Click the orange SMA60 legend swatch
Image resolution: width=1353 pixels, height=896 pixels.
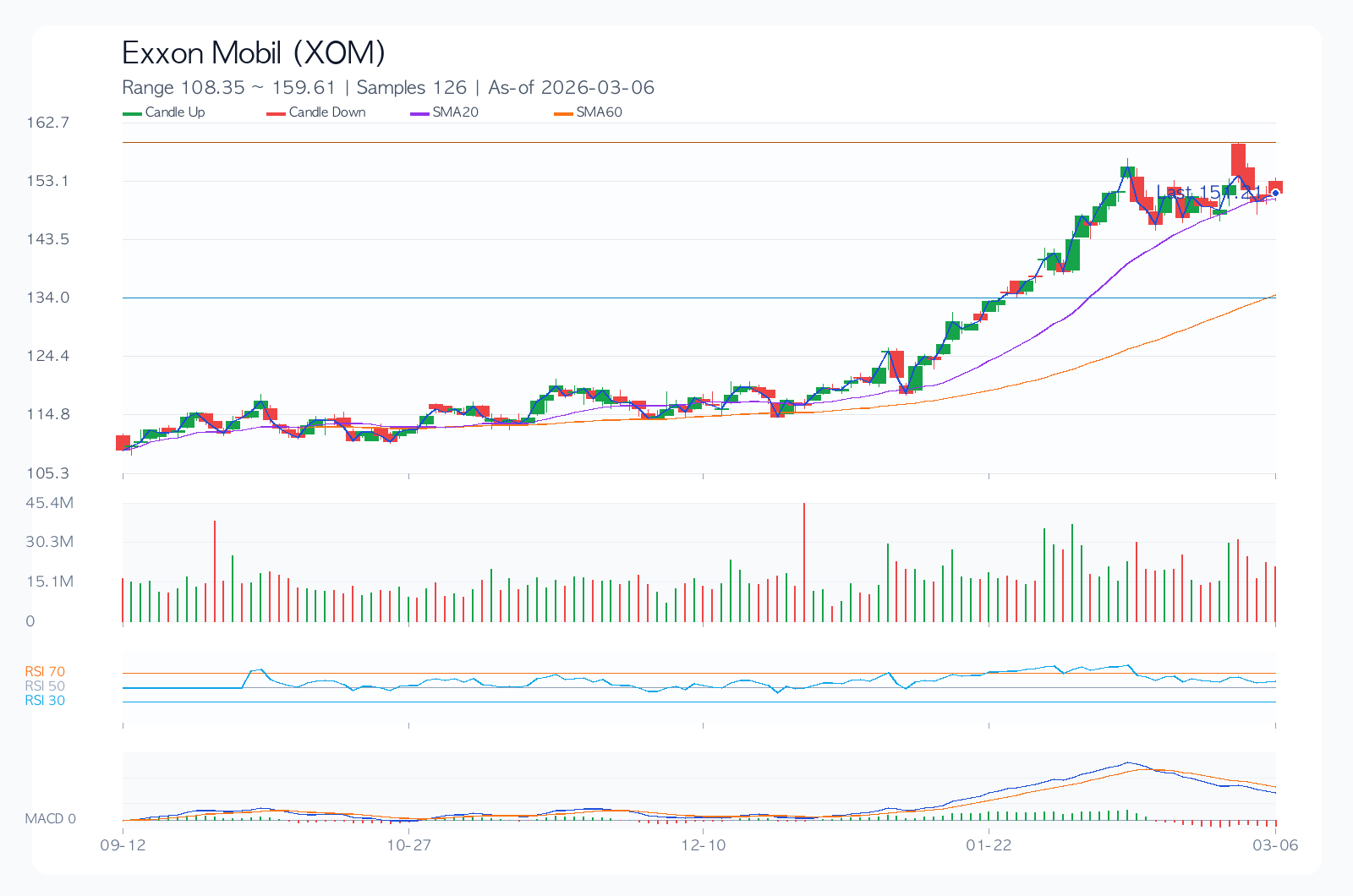coord(564,113)
